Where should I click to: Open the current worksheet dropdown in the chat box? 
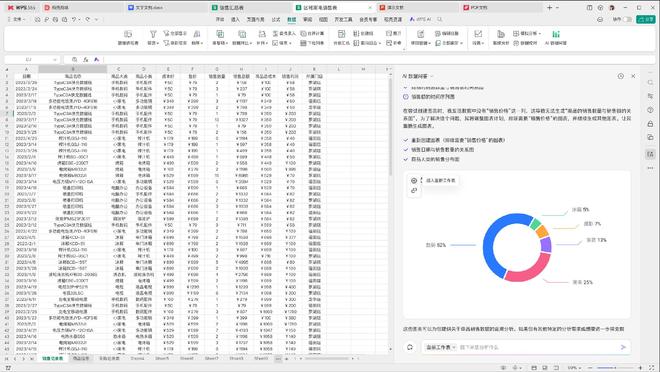441,347
